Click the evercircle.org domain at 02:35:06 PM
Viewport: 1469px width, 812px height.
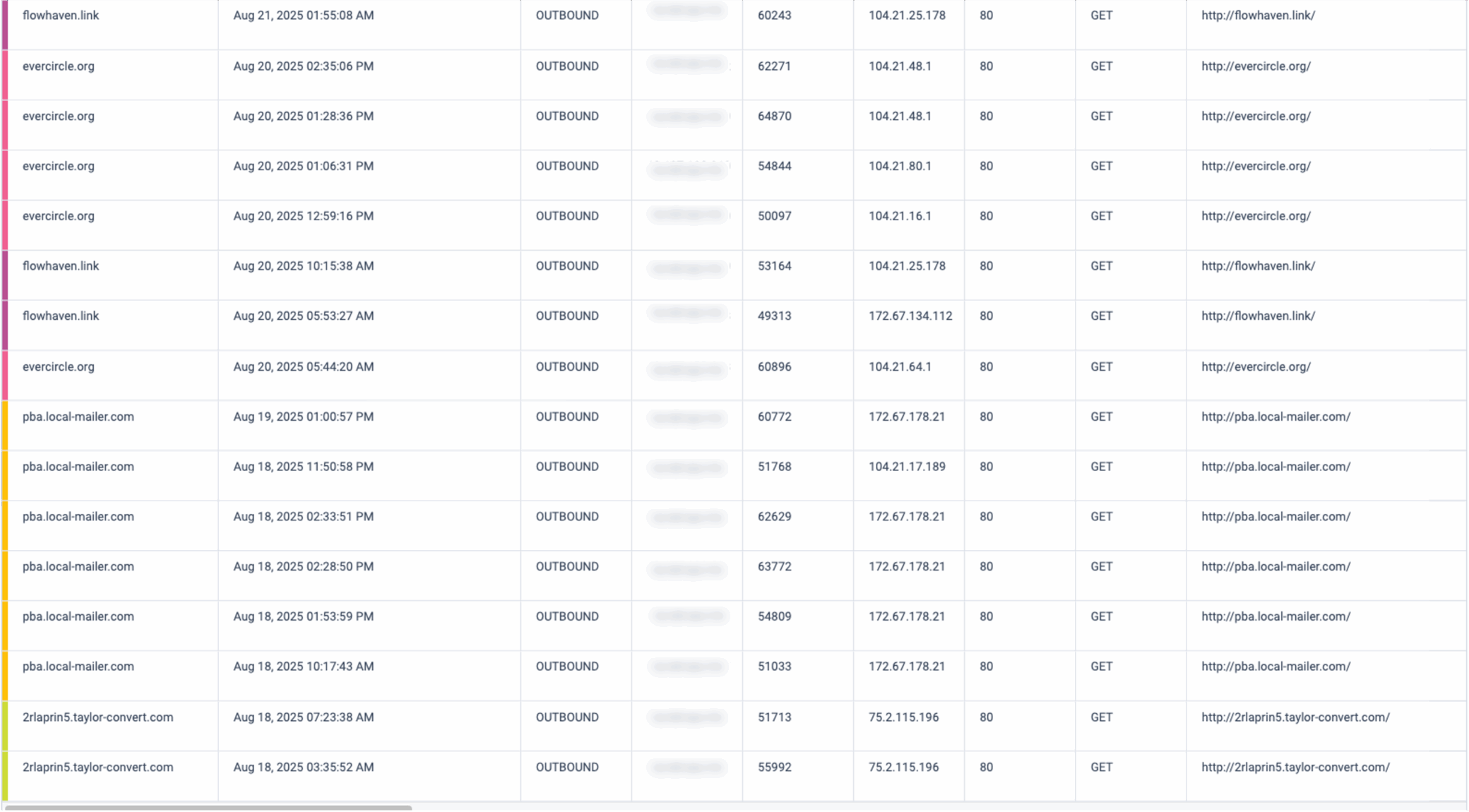coord(59,66)
